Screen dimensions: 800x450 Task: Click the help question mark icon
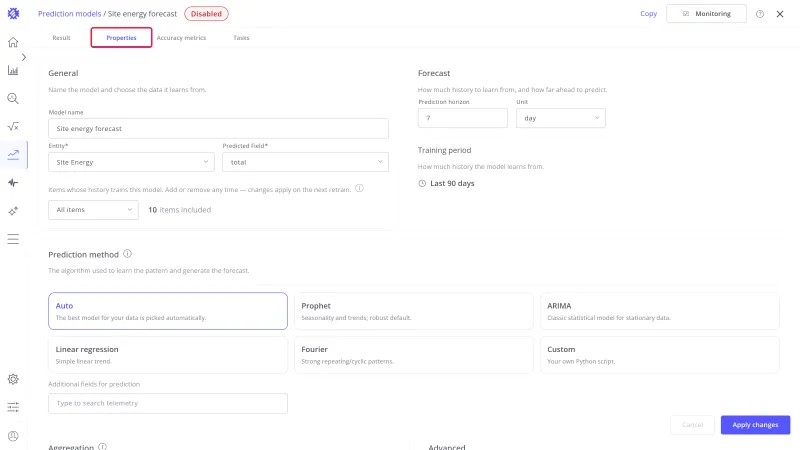(x=760, y=14)
